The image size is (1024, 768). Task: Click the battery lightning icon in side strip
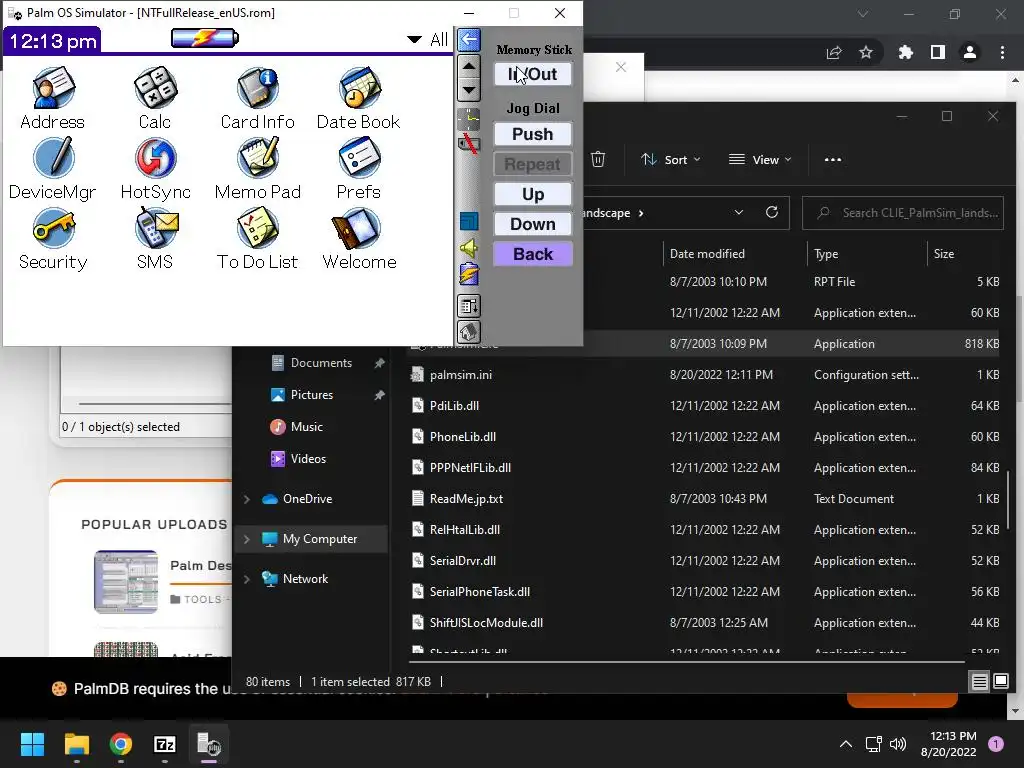tap(469, 274)
